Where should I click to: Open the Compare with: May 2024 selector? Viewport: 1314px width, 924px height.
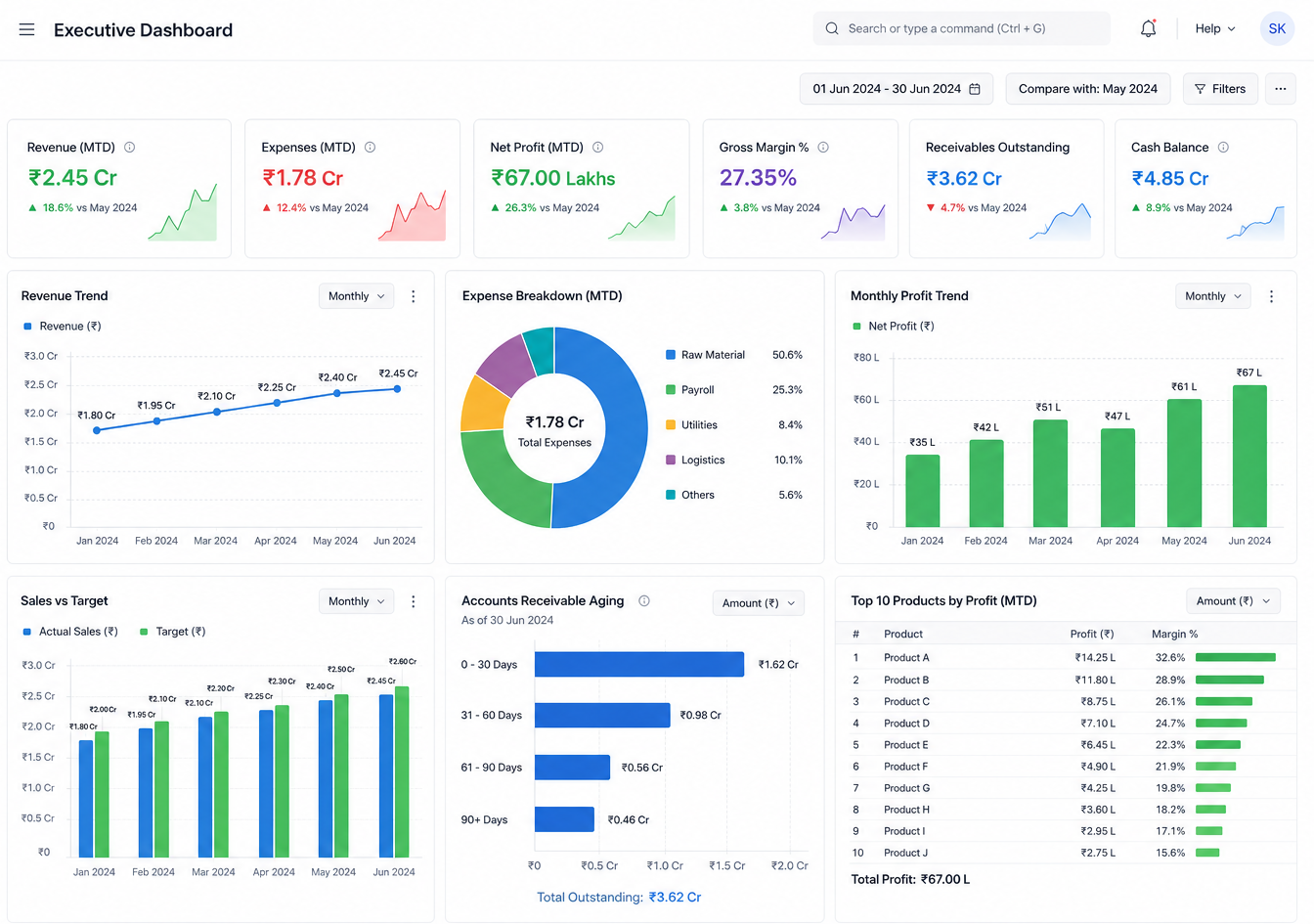click(1088, 89)
